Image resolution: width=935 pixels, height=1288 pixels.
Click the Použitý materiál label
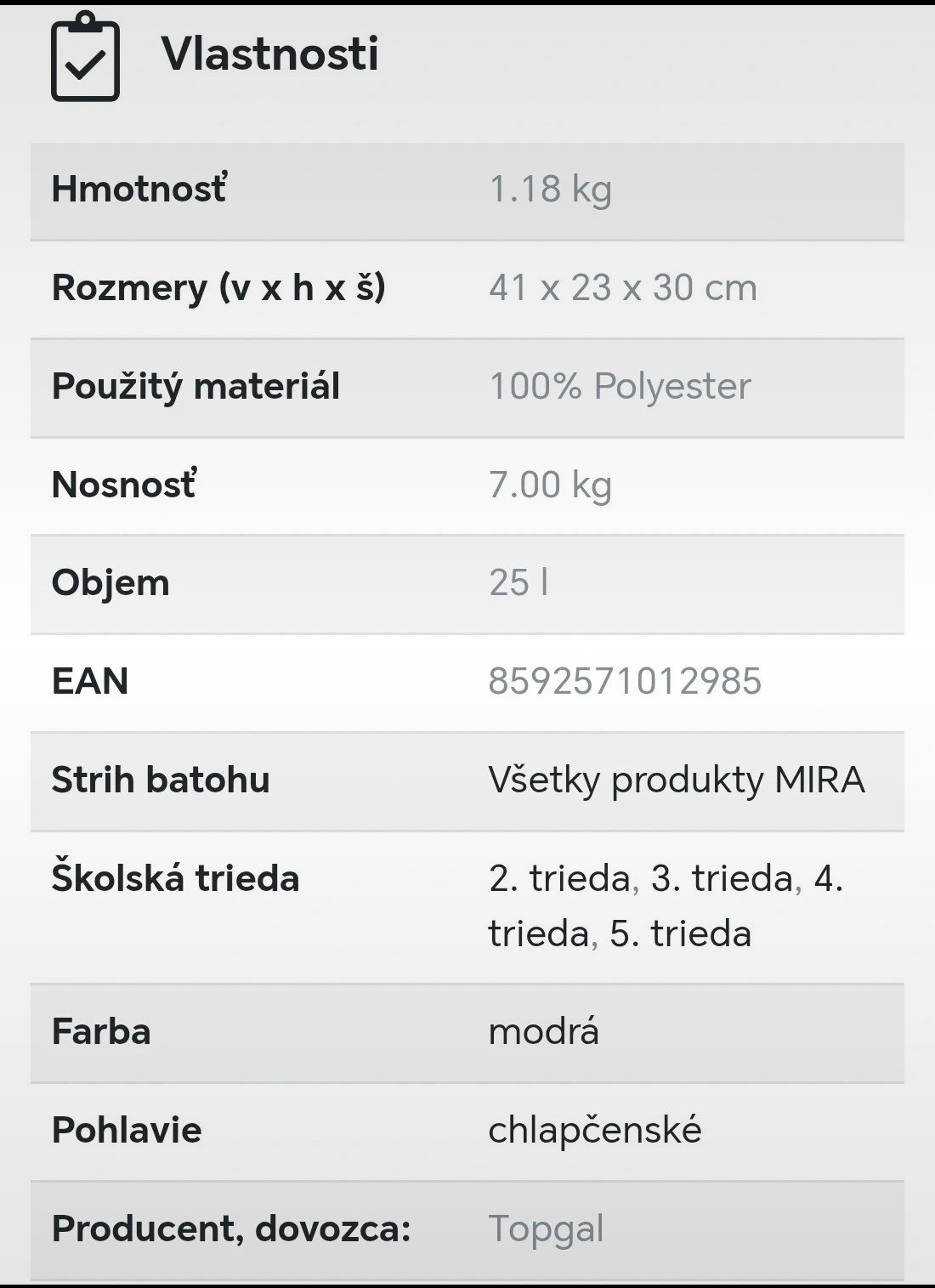(x=195, y=386)
